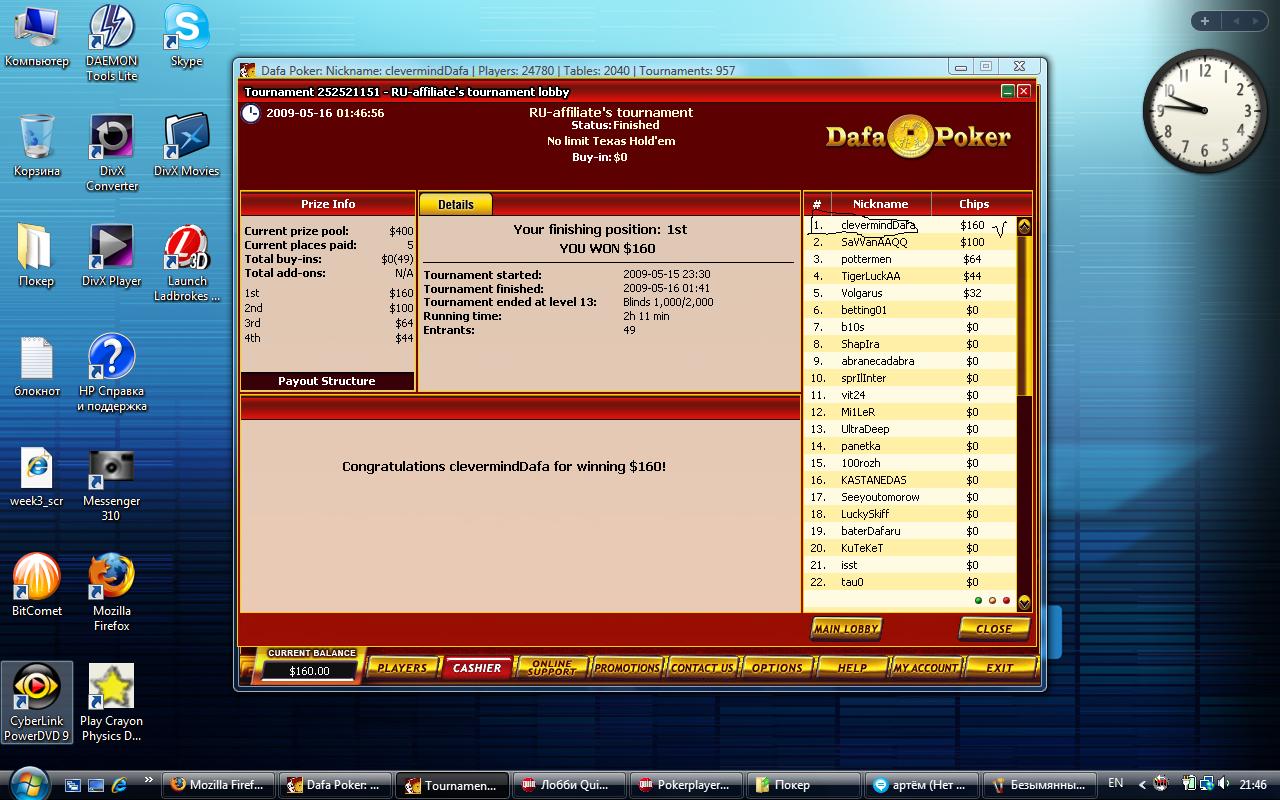The width and height of the screenshot is (1280, 800).
Task: Sort player list by Chips column
Action: [x=973, y=204]
